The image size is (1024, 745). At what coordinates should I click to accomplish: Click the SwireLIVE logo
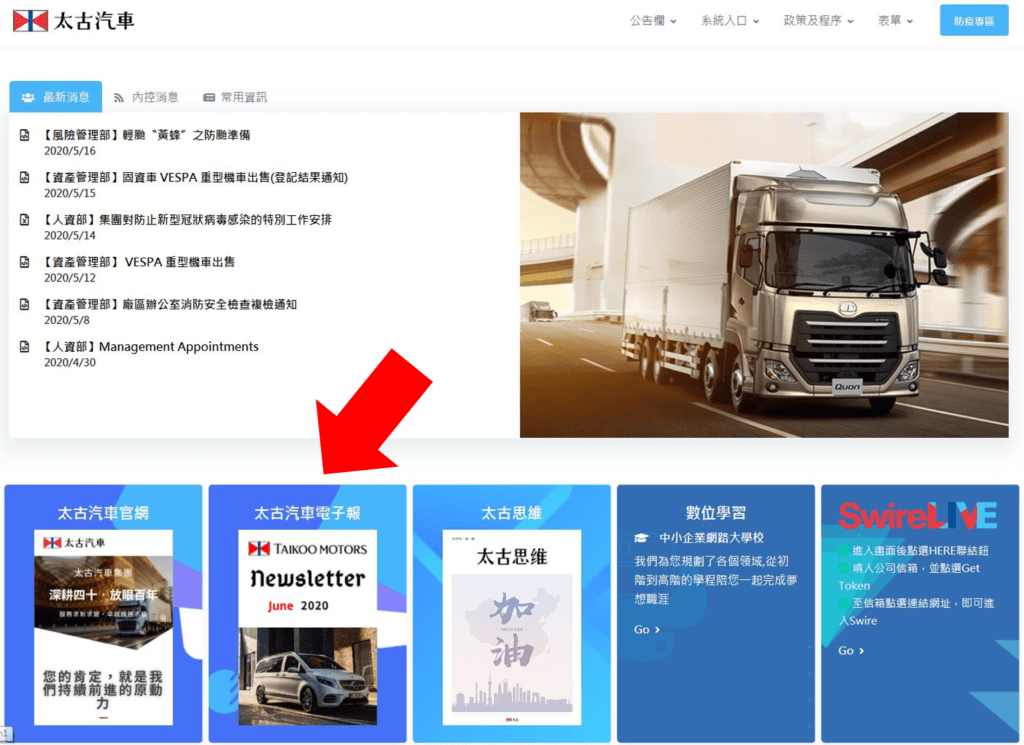click(x=917, y=515)
